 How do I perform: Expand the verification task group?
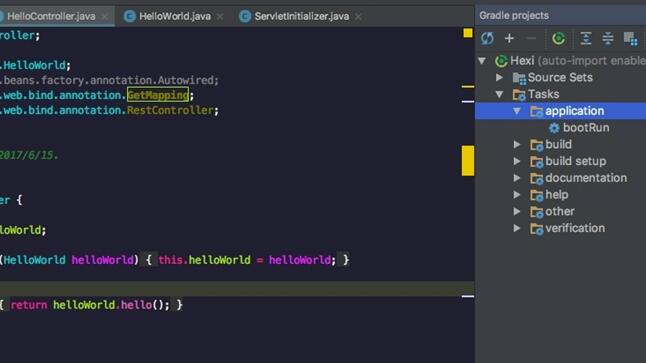pos(517,228)
